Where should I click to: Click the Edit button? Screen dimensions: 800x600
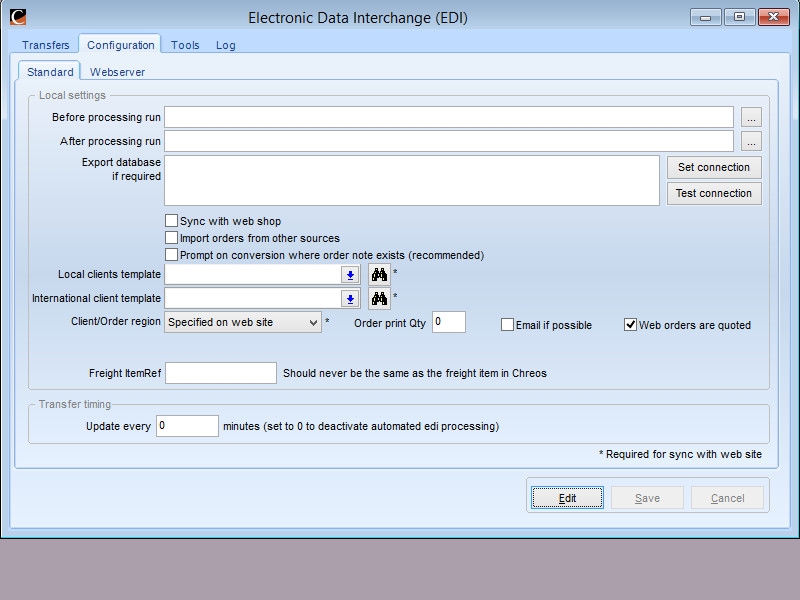(567, 498)
